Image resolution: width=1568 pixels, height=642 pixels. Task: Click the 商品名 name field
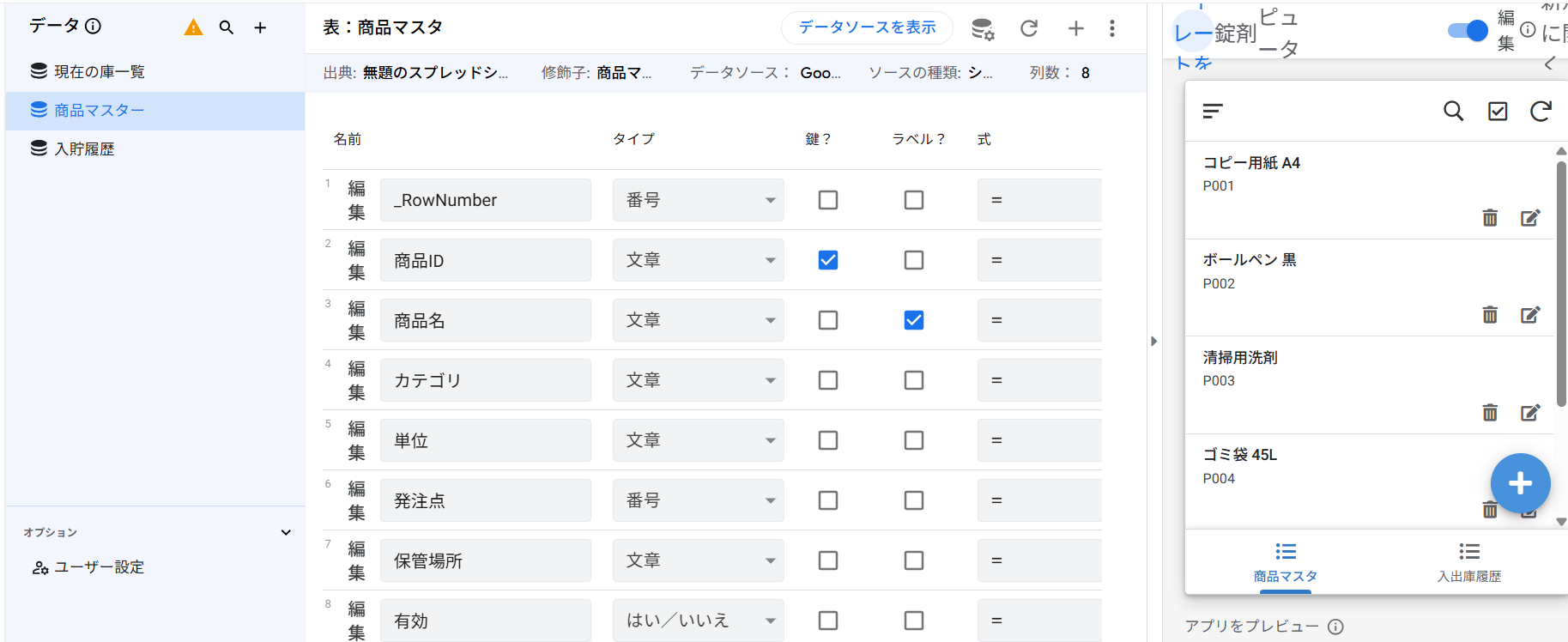(x=486, y=320)
